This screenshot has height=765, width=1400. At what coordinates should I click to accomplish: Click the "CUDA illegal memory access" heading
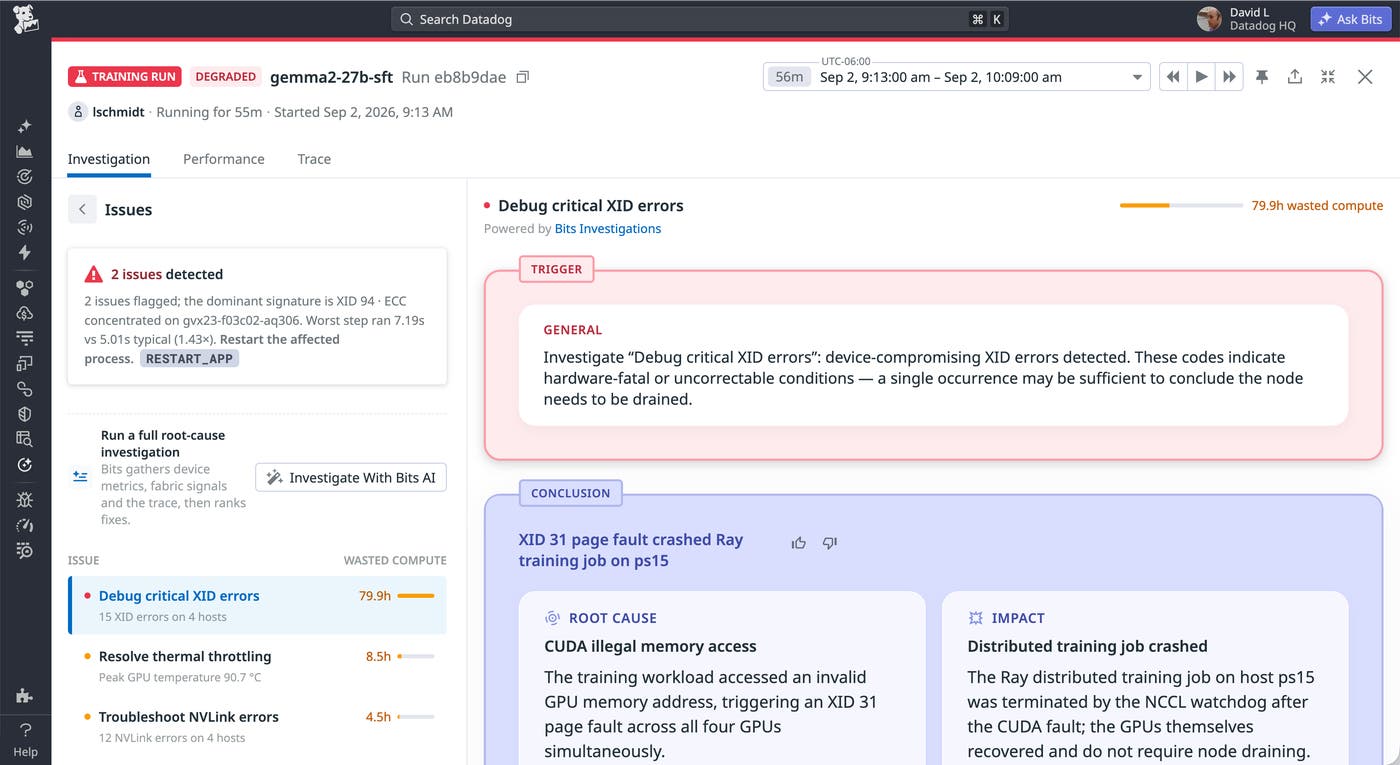tap(650, 646)
